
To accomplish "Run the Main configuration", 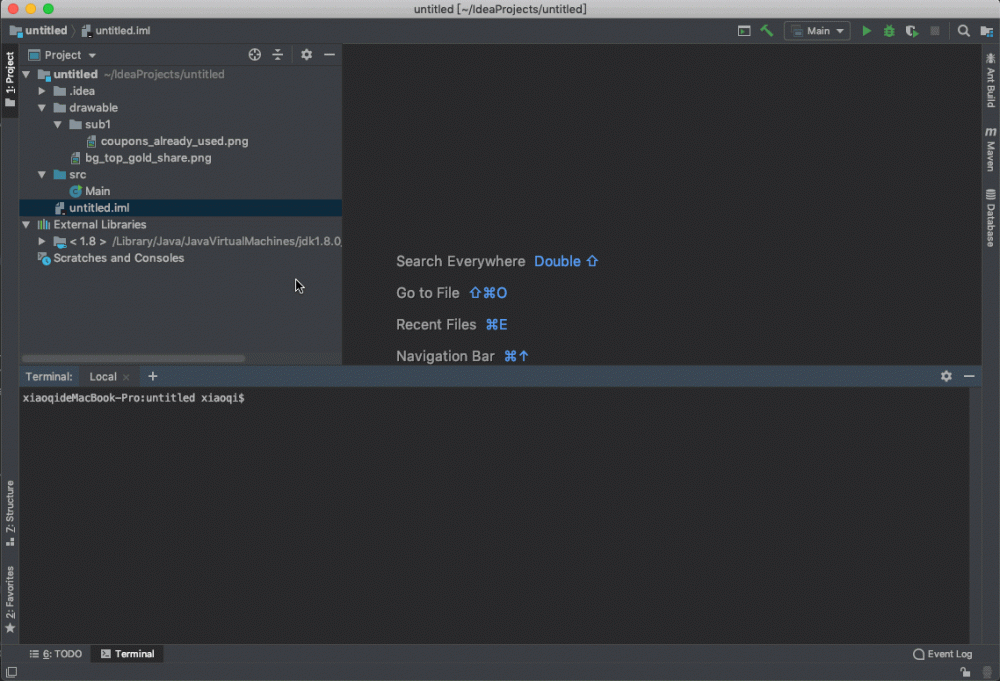I will tap(866, 31).
